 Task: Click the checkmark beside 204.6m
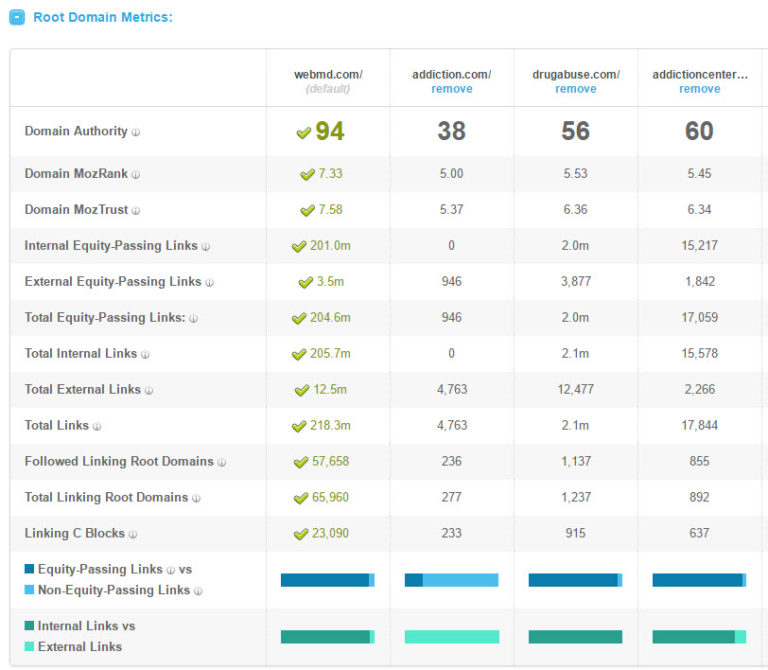pos(299,318)
